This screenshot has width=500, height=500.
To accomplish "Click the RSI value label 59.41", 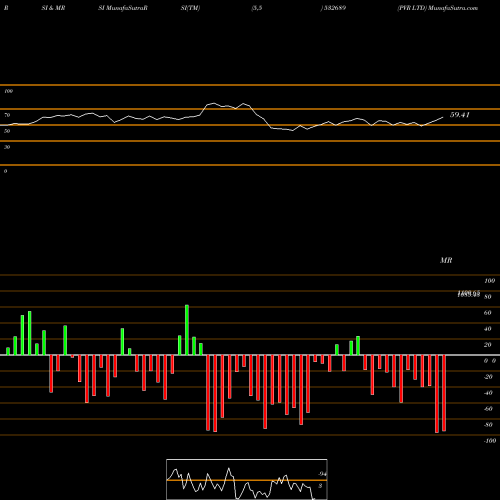I will tap(460, 115).
